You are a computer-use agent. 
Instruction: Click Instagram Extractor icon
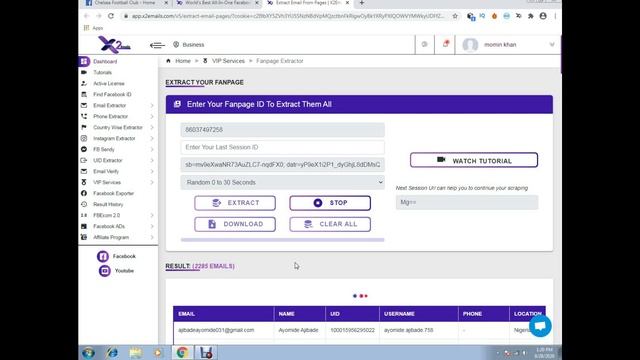click(84, 138)
